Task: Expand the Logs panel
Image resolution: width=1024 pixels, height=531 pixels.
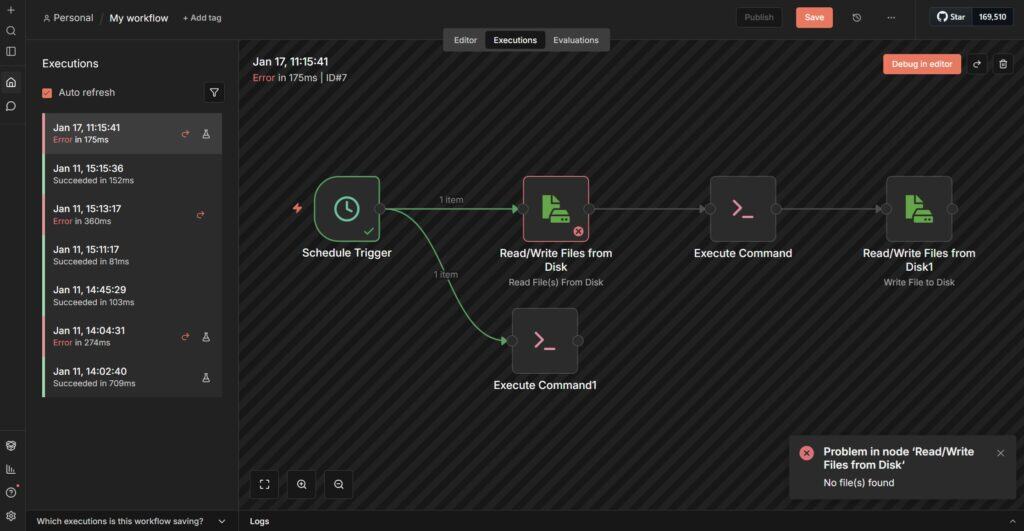Action: 260,521
